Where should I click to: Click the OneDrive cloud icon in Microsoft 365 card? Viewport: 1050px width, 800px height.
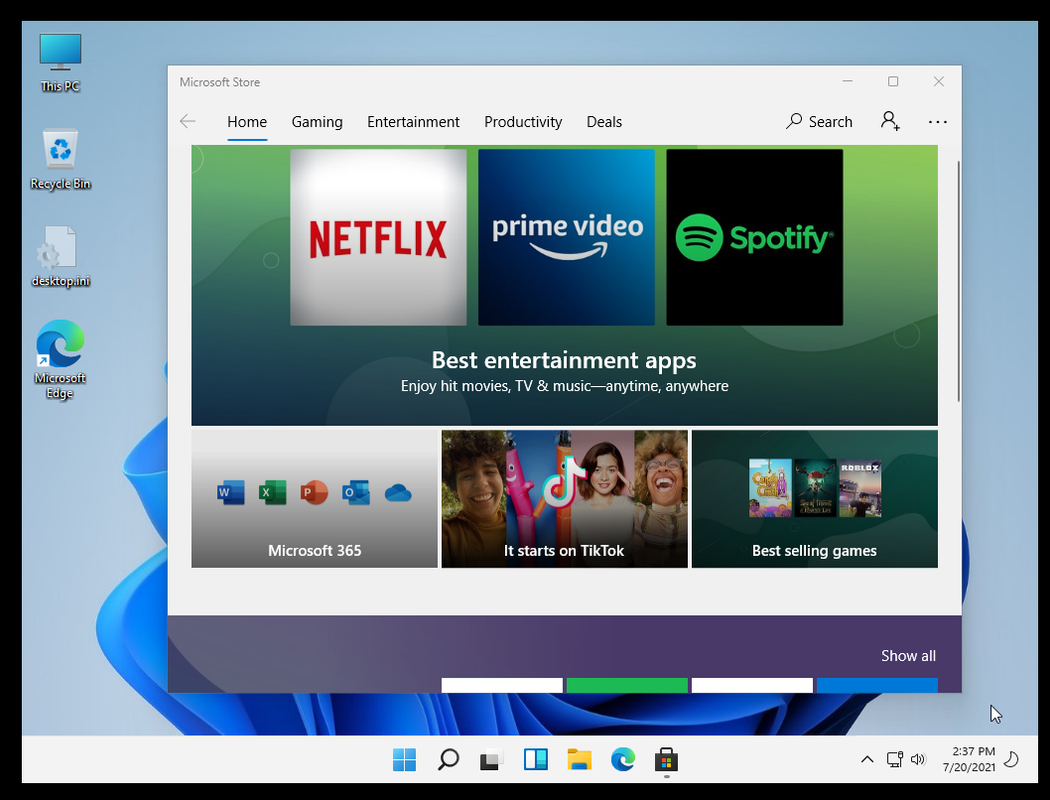398,493
